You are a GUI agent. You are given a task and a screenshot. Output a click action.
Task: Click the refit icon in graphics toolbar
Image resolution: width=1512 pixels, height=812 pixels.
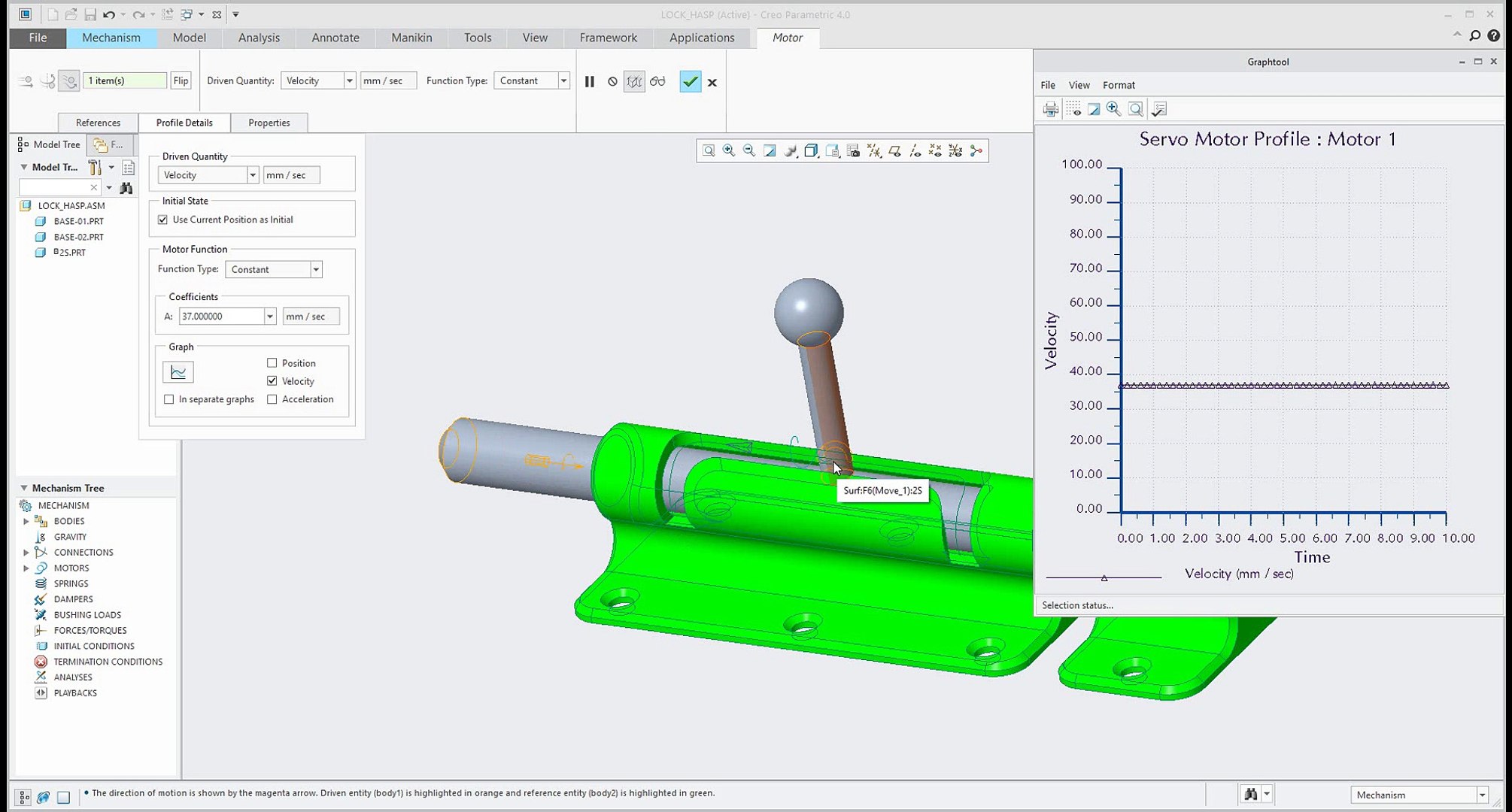[709, 151]
